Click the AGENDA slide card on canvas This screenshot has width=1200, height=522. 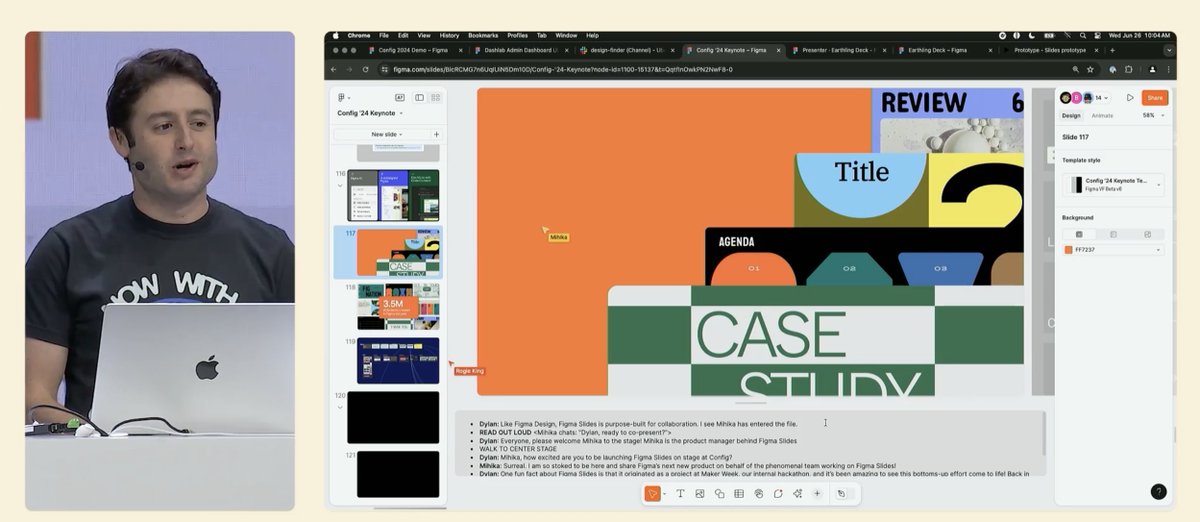[x=864, y=256]
